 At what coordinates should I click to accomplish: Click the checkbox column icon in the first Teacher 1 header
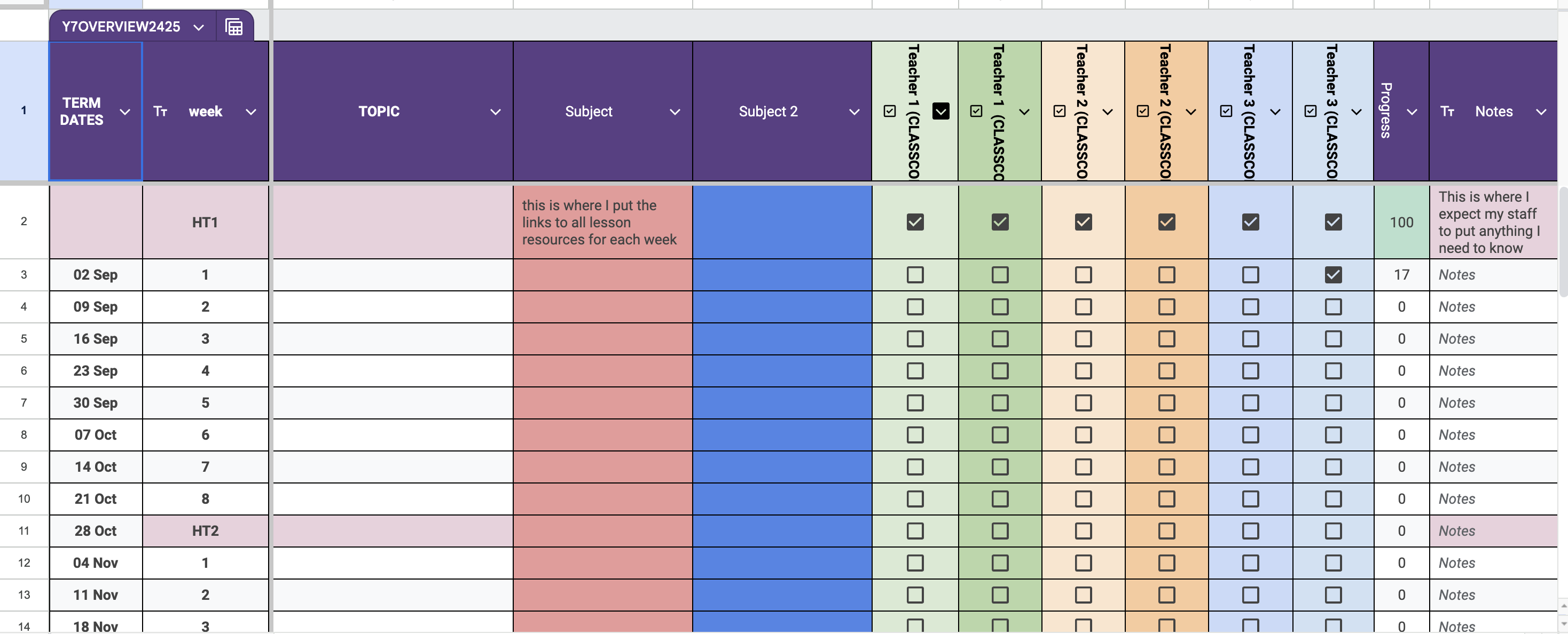point(889,112)
